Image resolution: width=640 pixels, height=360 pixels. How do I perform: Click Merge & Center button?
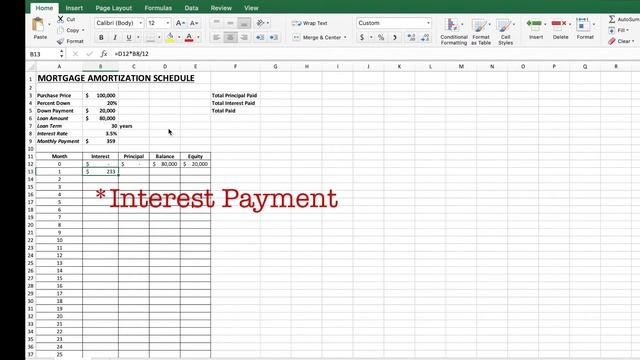tap(317, 38)
